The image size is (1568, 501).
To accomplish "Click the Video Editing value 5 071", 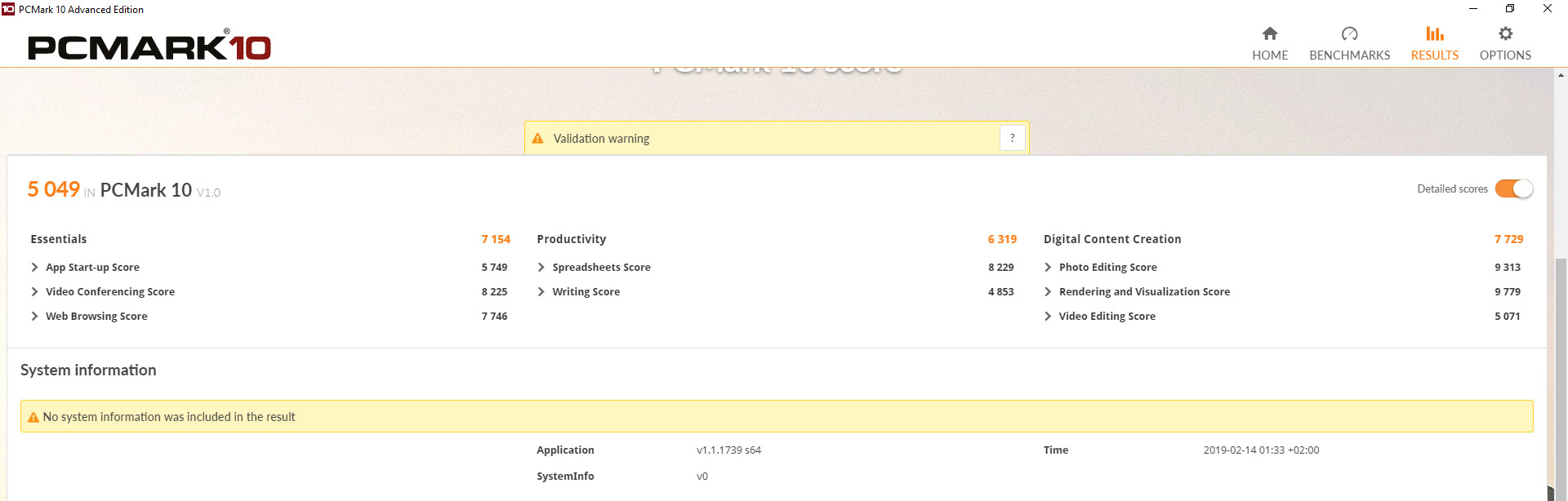I will [x=1508, y=316].
